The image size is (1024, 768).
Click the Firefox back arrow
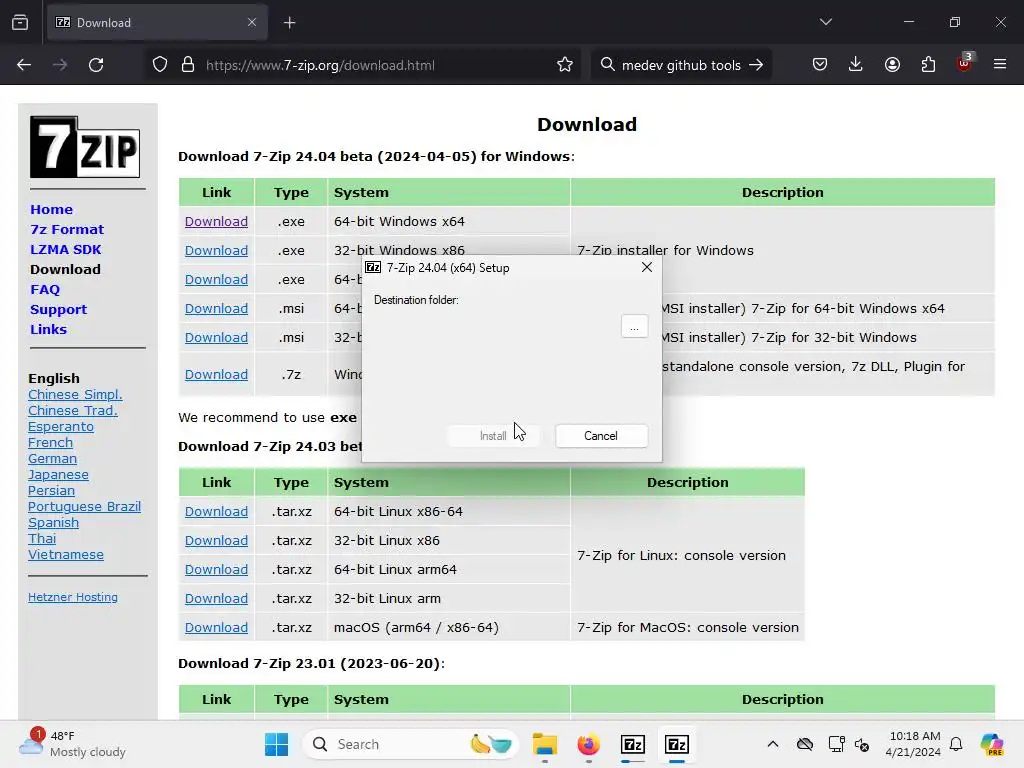tap(24, 65)
